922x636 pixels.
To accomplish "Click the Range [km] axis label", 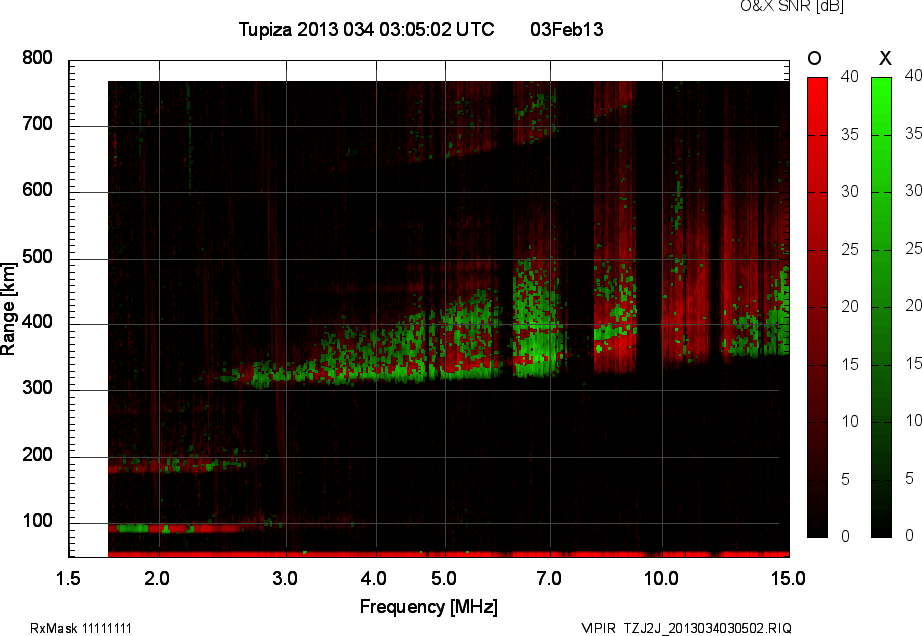I will tap(9, 307).
